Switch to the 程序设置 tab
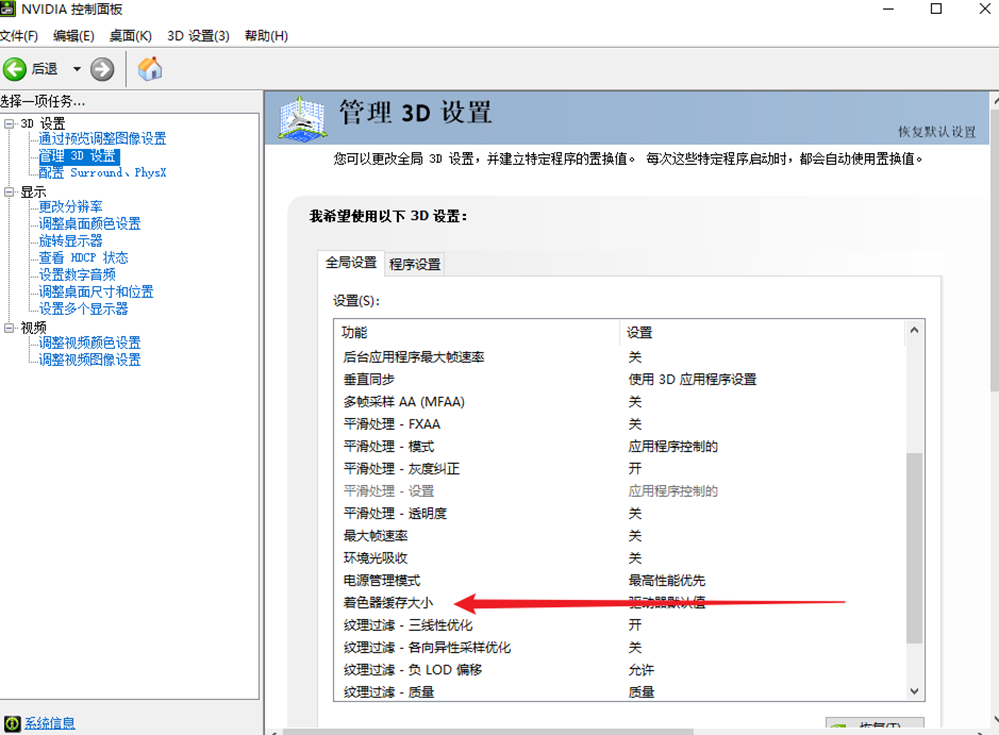The width and height of the screenshot is (999, 735). click(x=415, y=264)
